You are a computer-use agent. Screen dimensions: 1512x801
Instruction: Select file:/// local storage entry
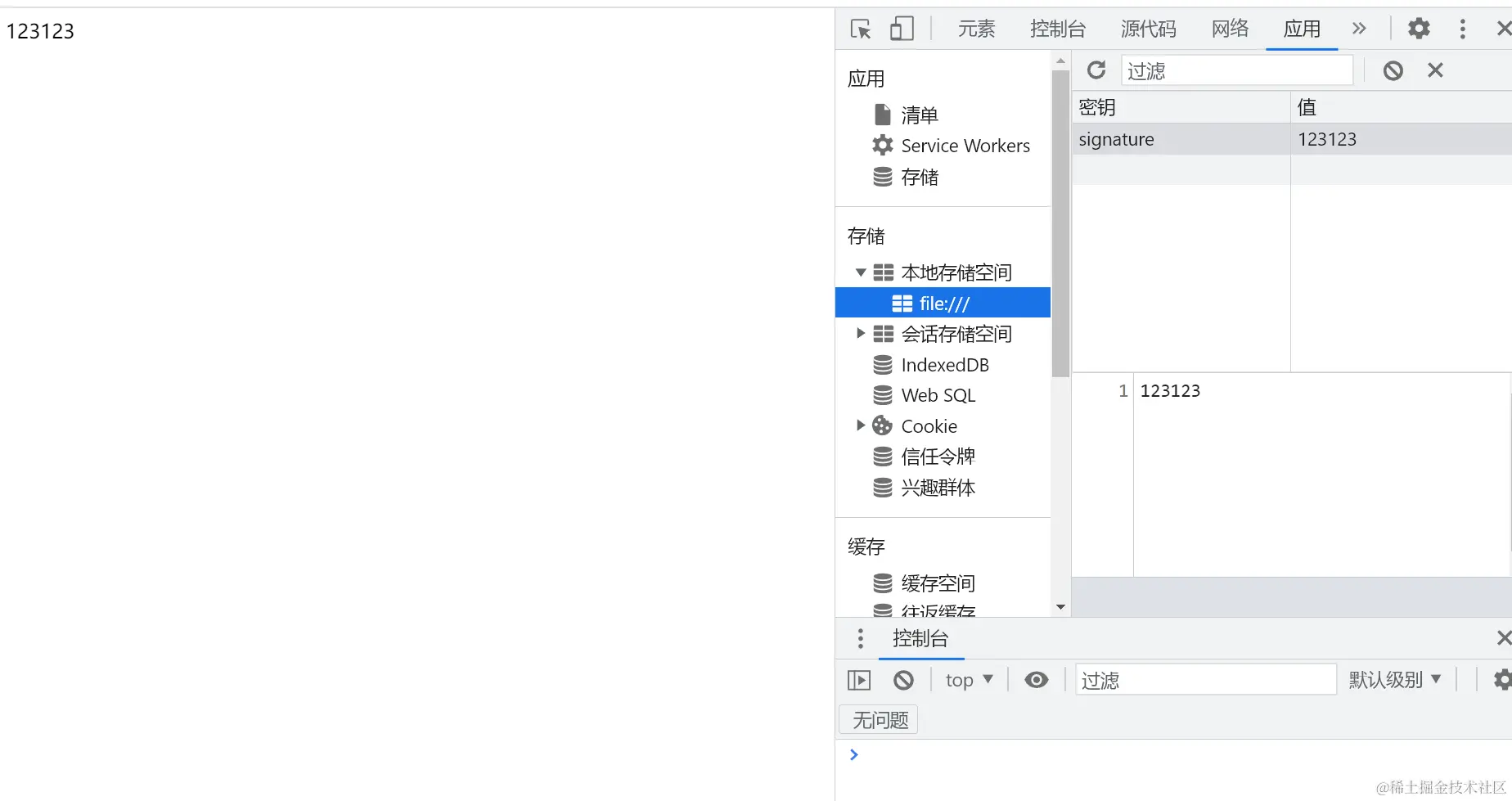click(x=943, y=303)
